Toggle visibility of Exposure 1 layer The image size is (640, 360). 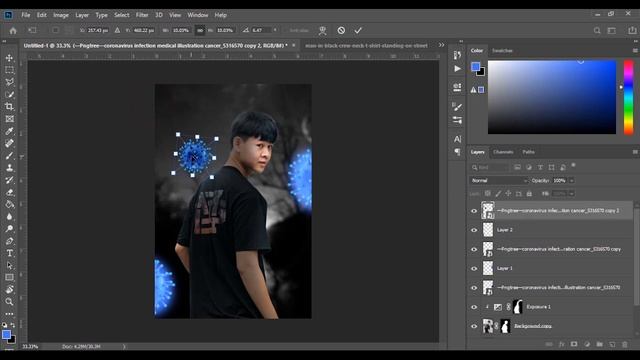point(474,307)
